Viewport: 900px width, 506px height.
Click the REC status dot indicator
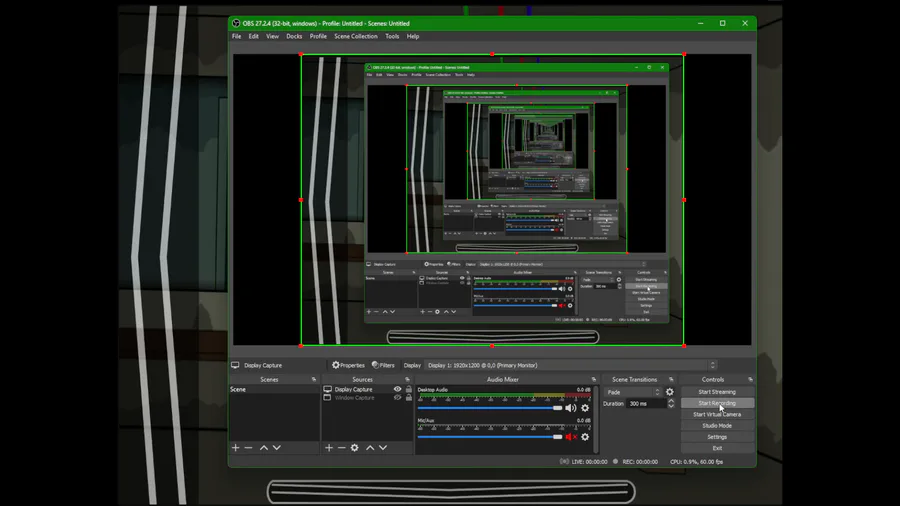pos(615,461)
